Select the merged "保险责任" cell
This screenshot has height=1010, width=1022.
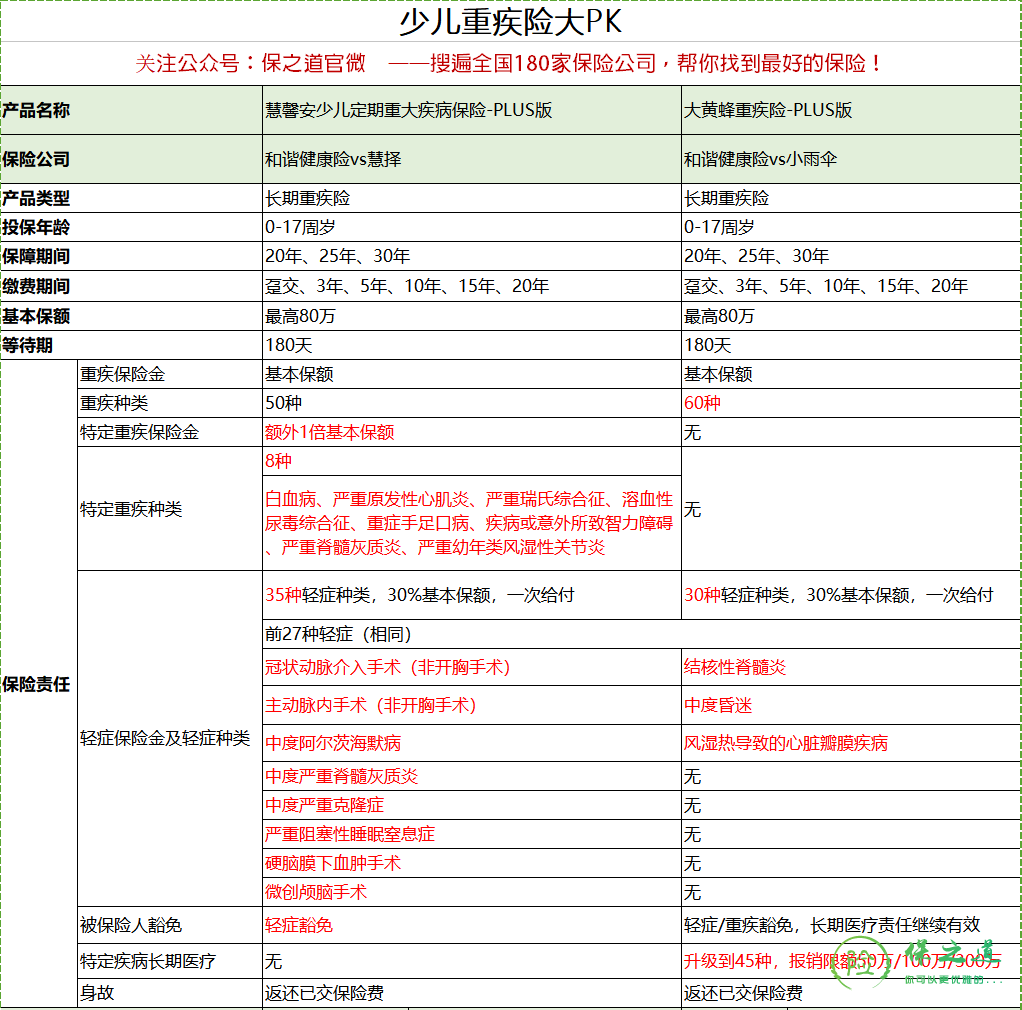[38, 684]
